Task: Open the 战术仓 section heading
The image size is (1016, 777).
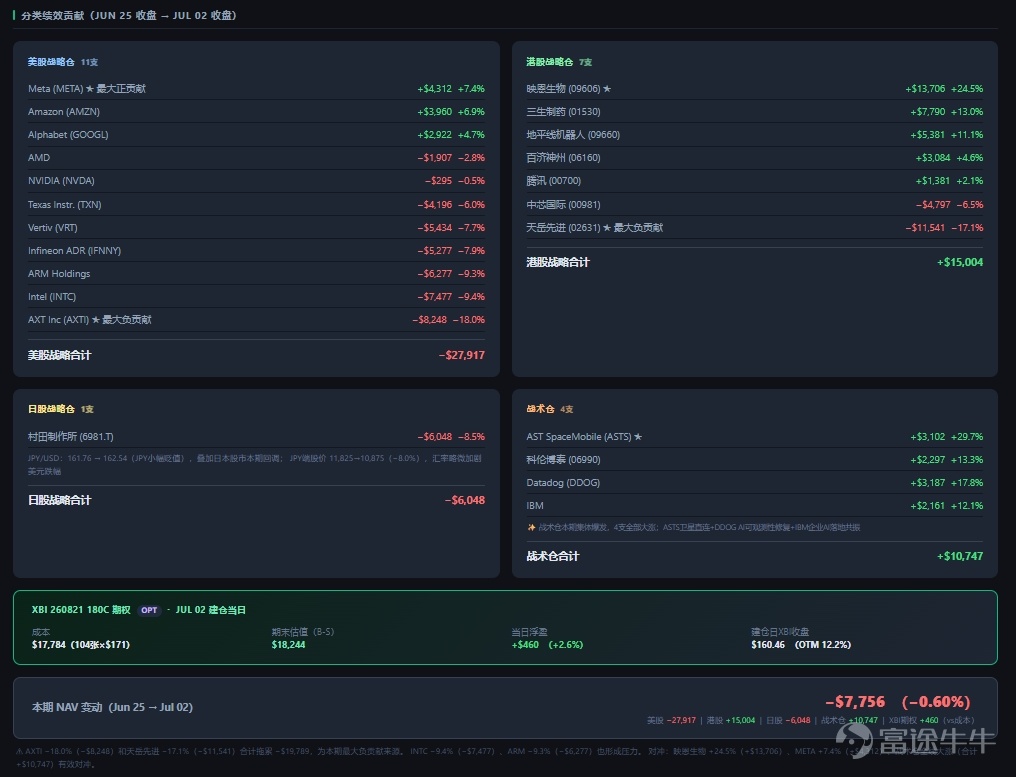Action: [540, 409]
